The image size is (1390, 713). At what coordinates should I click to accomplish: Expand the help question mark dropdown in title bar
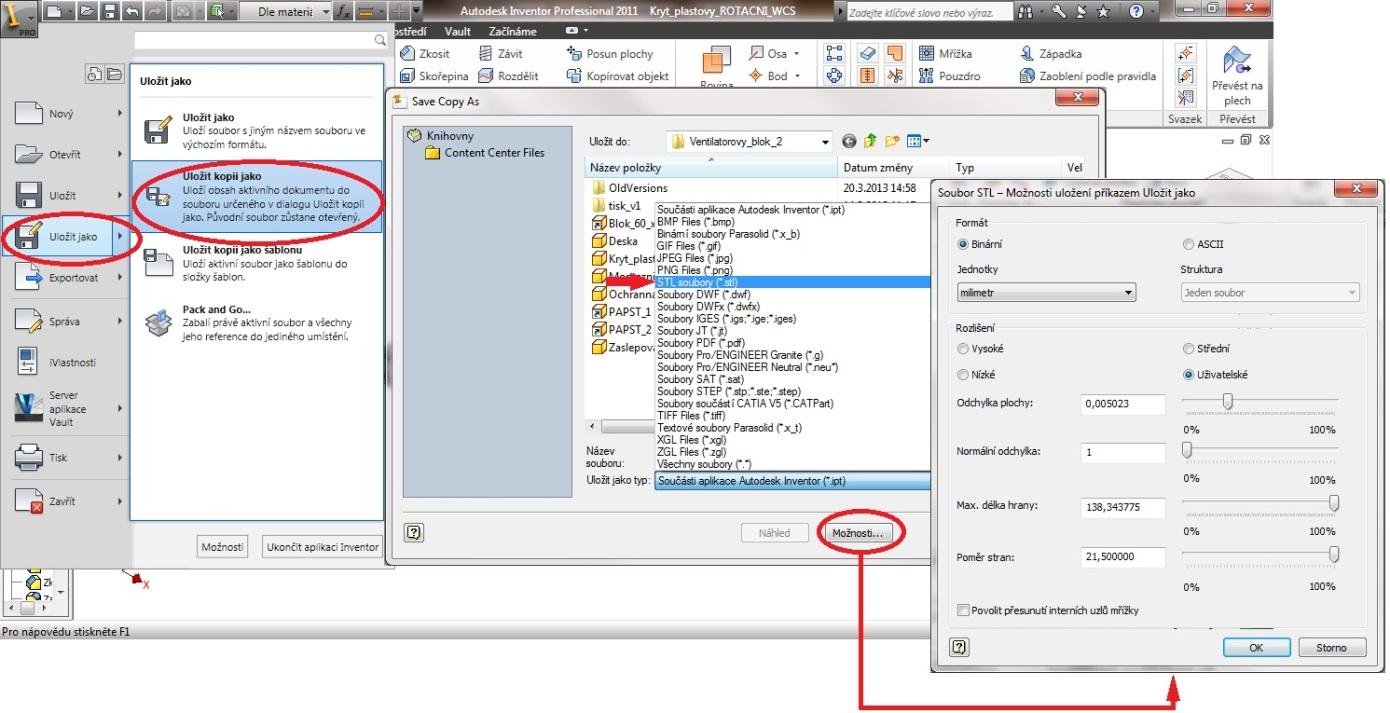1152,13
